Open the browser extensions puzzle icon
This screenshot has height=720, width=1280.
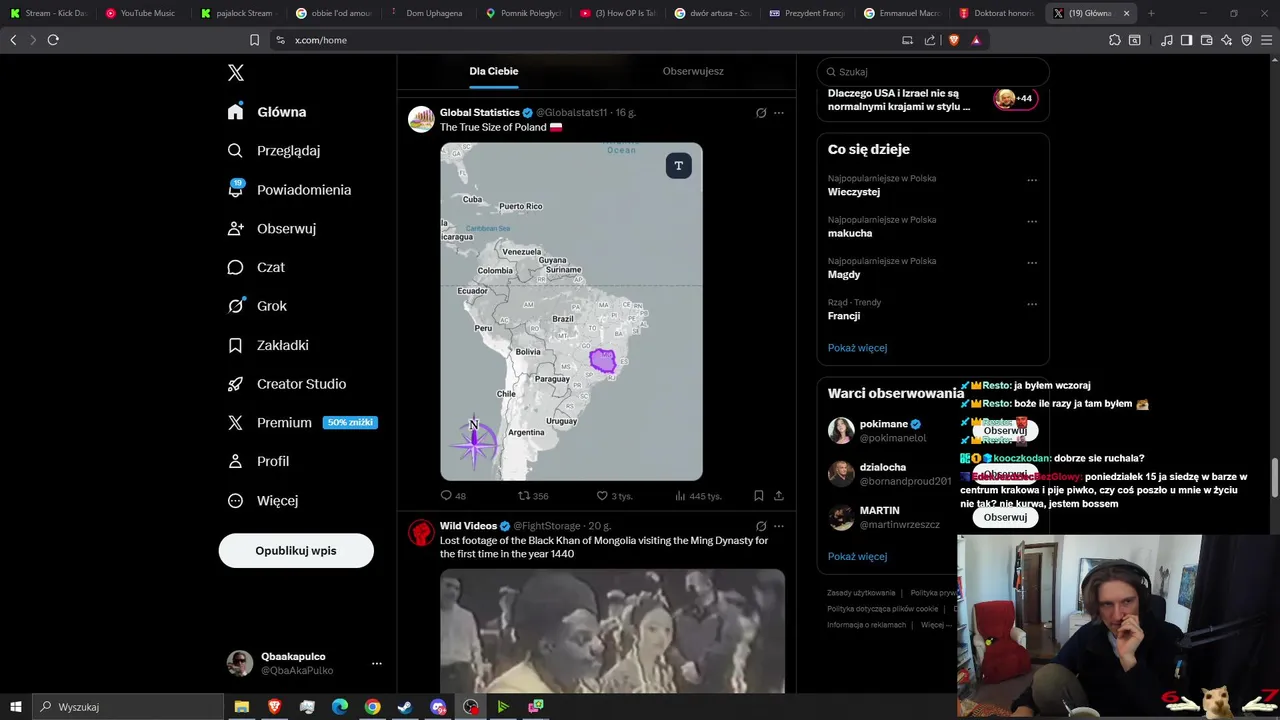tap(1114, 40)
